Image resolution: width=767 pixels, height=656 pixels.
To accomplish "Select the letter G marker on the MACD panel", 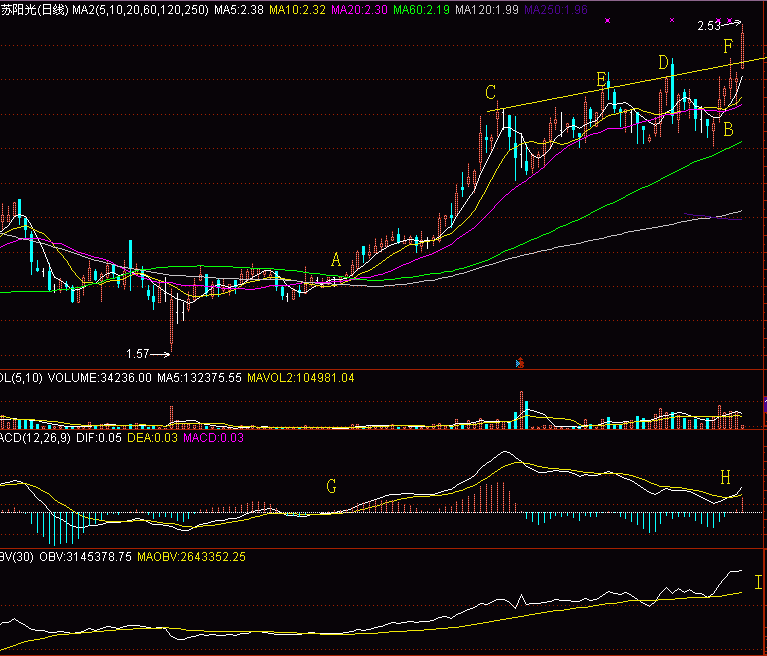I will click(x=331, y=487).
